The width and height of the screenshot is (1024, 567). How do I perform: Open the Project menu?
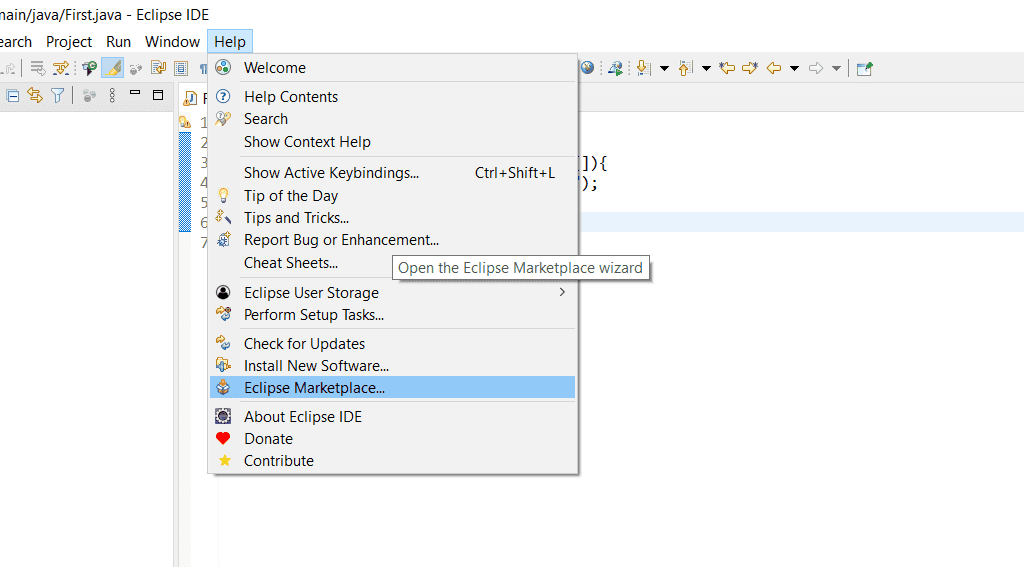(x=69, y=42)
